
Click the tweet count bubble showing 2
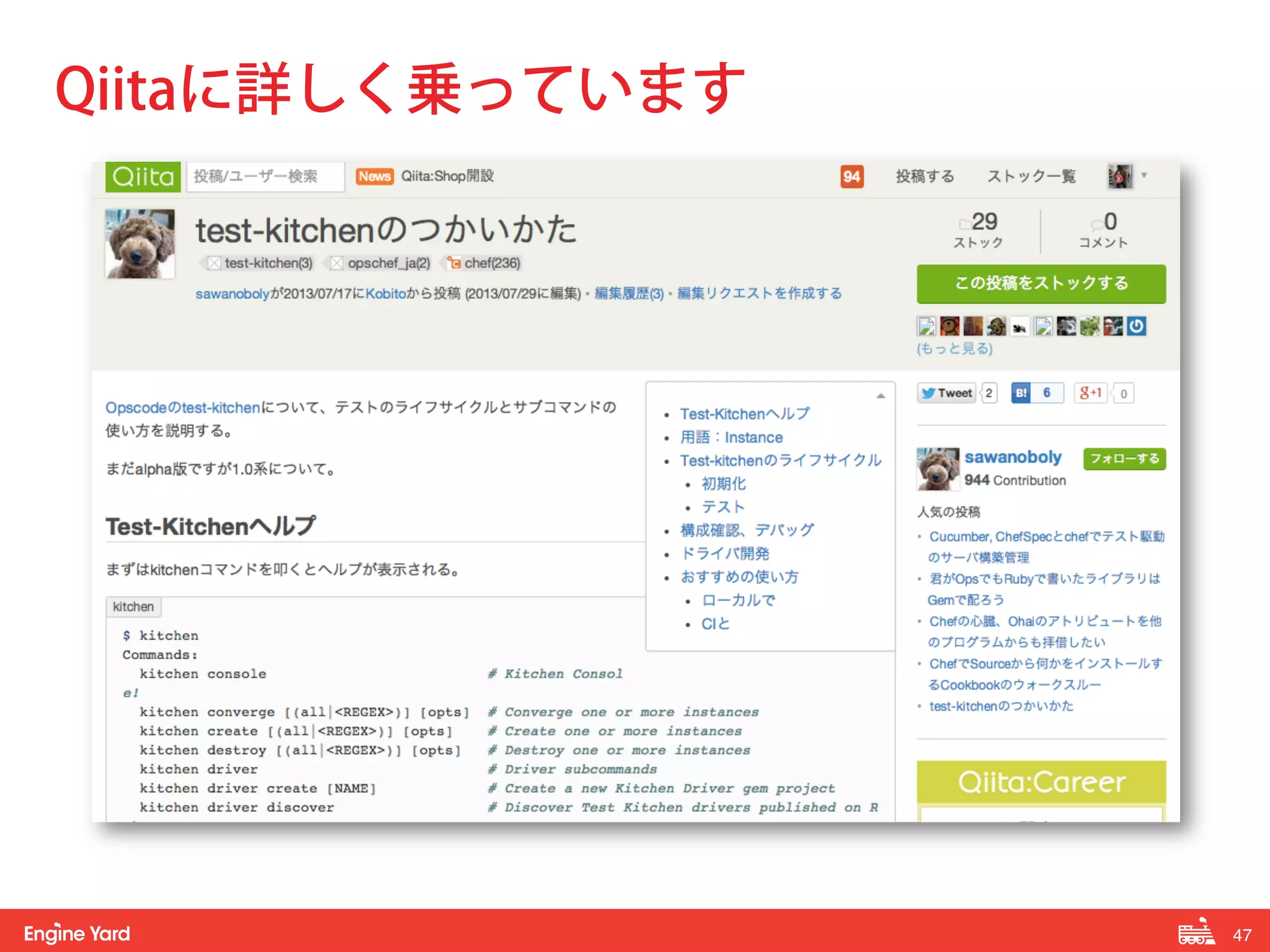[989, 393]
